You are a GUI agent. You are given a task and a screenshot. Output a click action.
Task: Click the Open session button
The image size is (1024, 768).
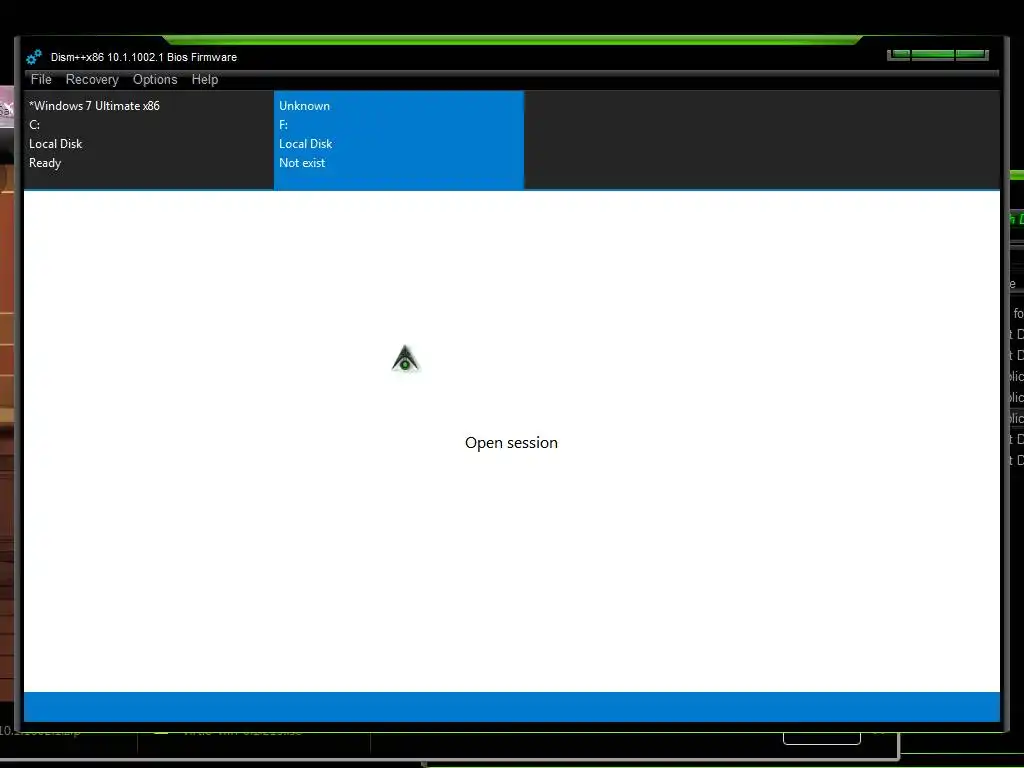511,443
